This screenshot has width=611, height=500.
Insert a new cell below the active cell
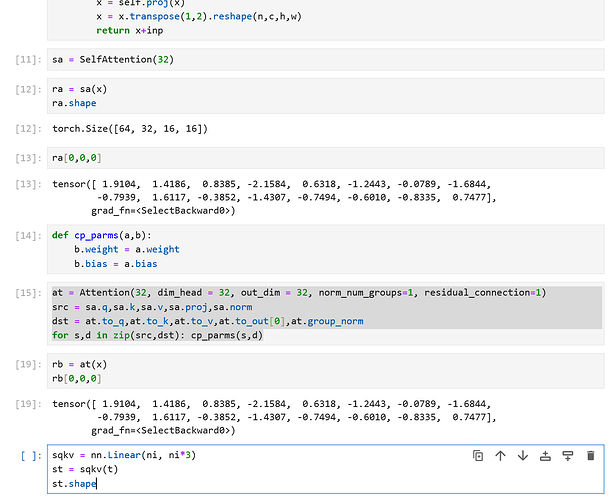567,456
